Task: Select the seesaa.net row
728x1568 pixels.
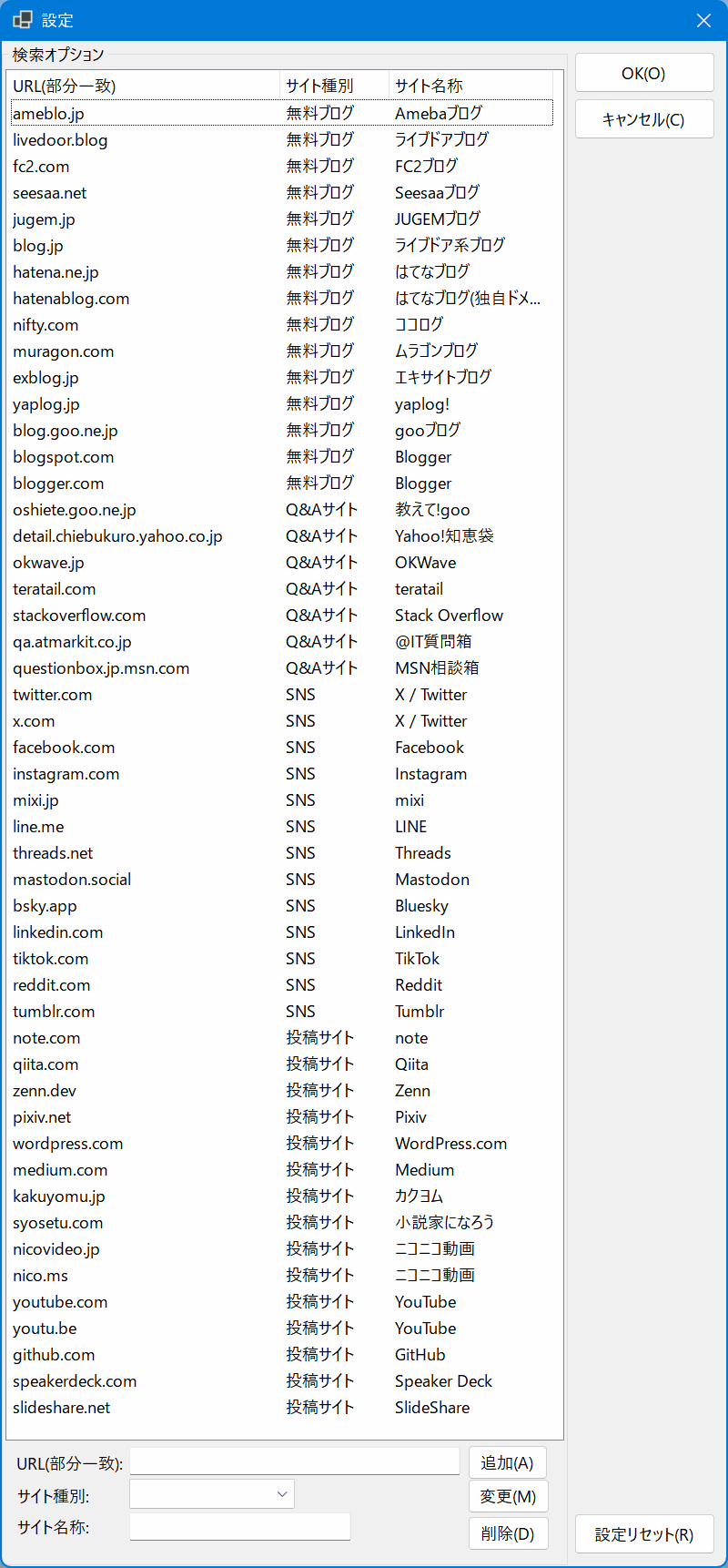Action: [x=281, y=192]
